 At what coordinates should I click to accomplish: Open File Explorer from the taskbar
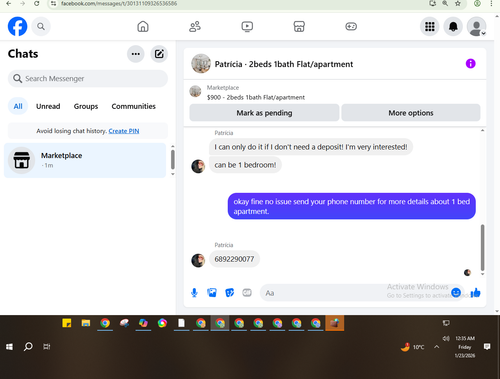tap(86, 323)
